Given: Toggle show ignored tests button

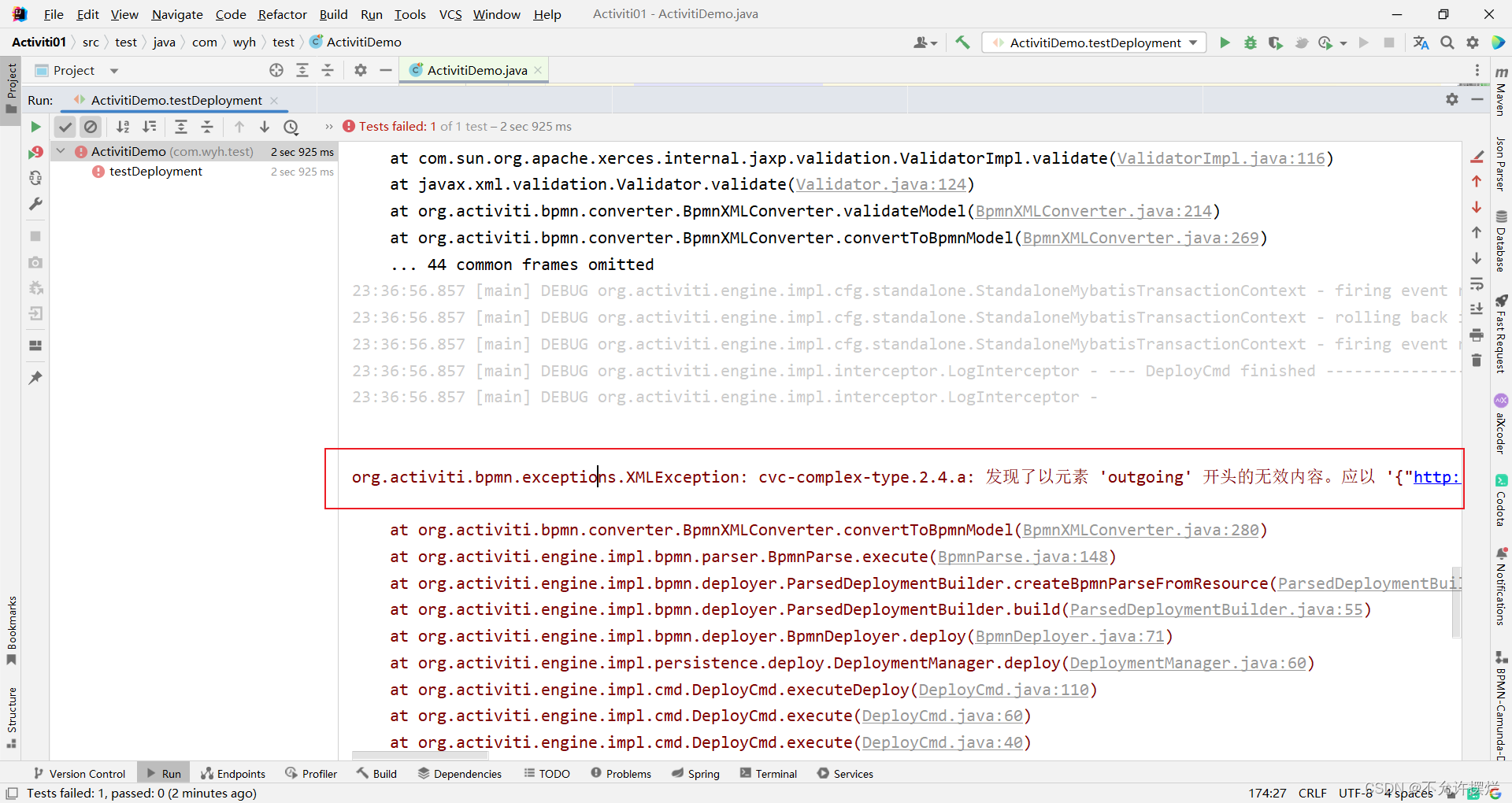Looking at the screenshot, I should pos(91,127).
